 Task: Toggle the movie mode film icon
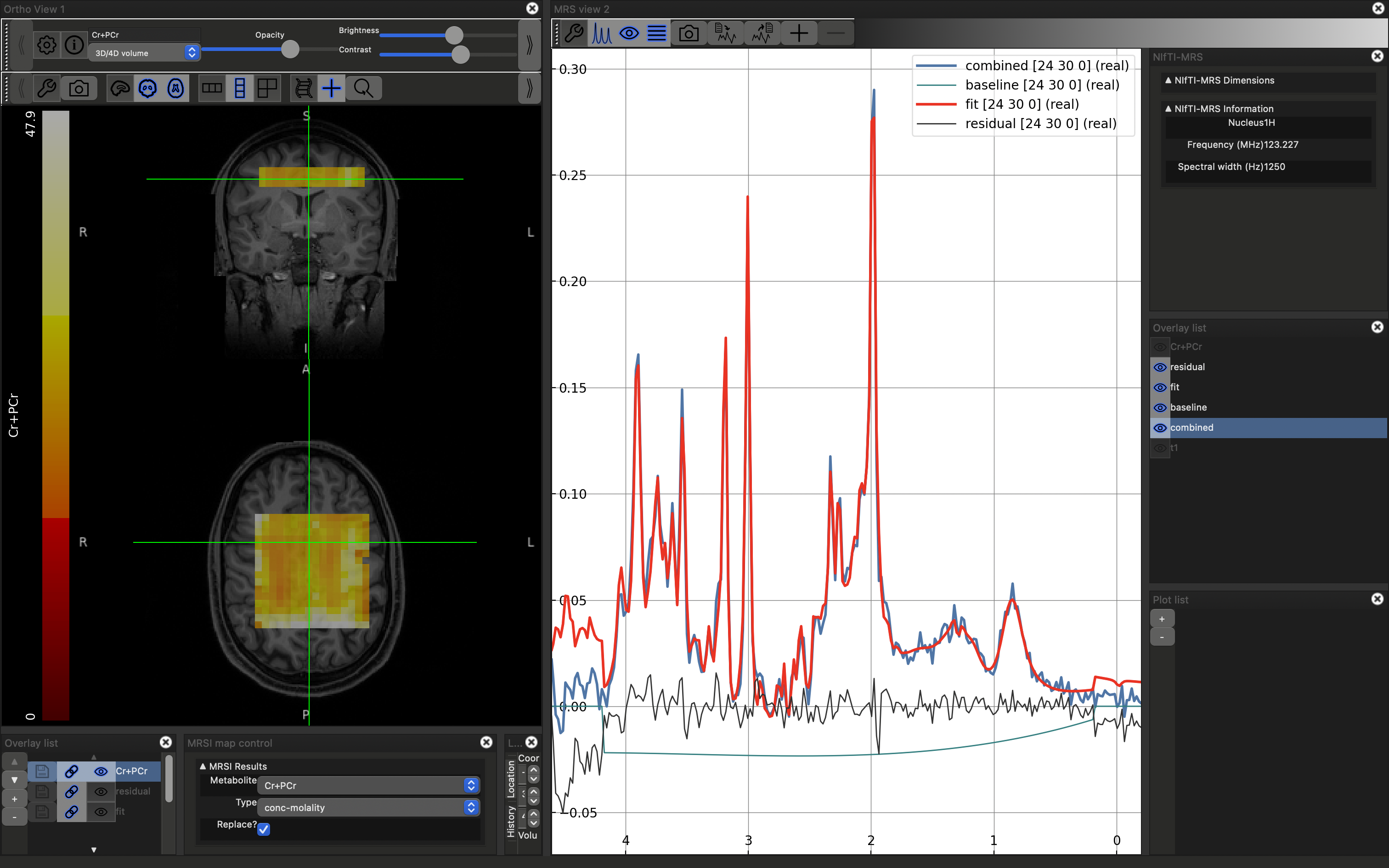(x=304, y=88)
